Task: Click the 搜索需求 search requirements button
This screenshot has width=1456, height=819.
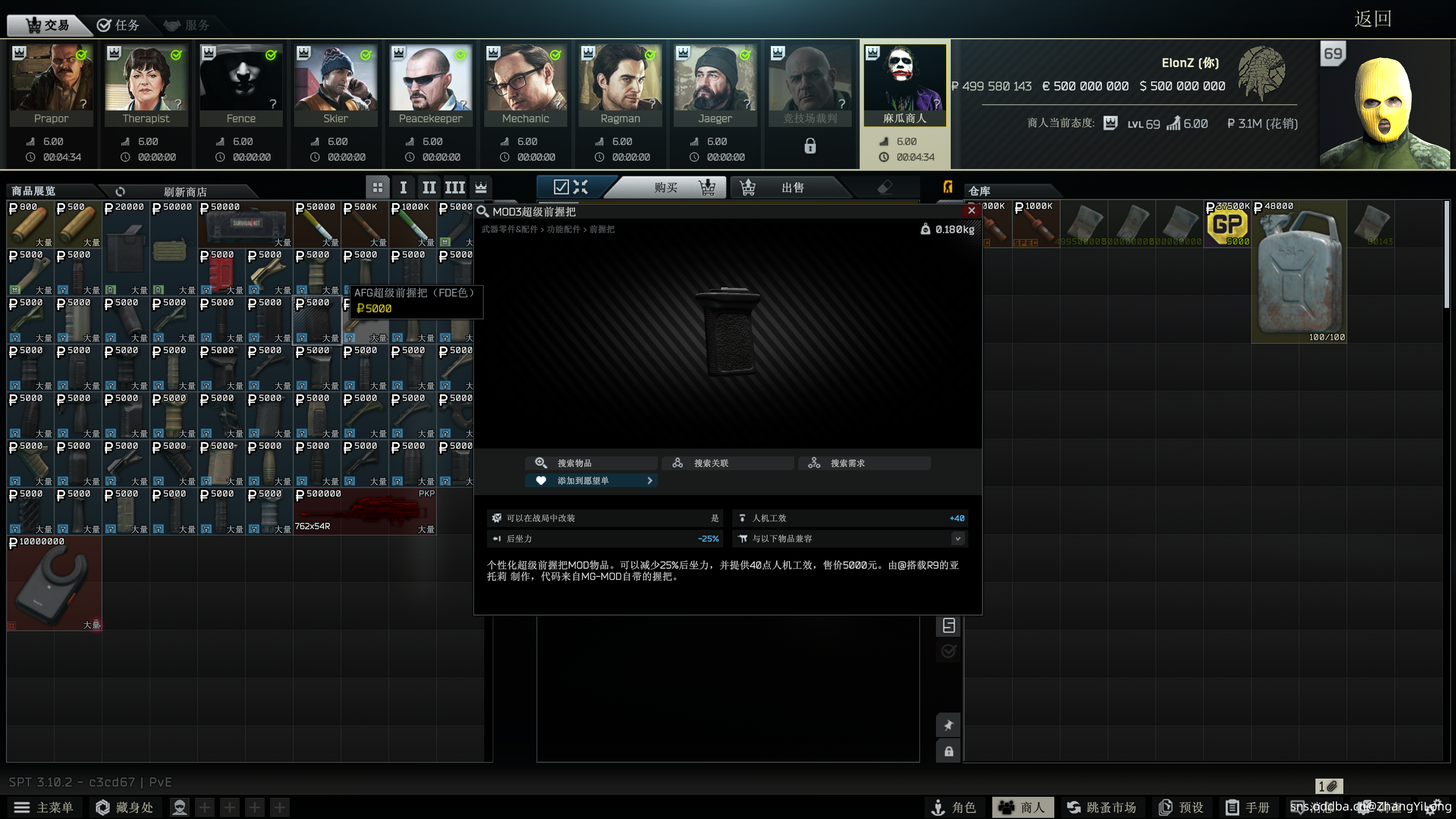Action: (x=865, y=463)
